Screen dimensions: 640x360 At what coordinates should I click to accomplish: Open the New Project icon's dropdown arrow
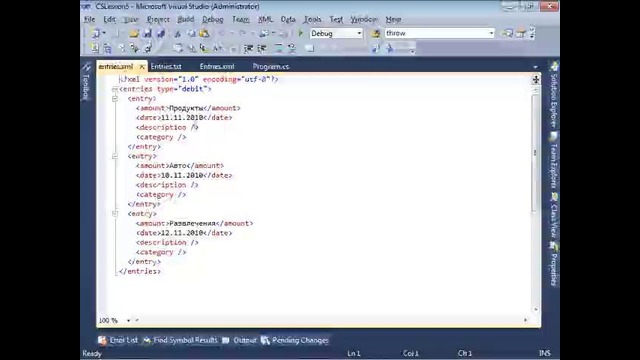tap(104, 33)
